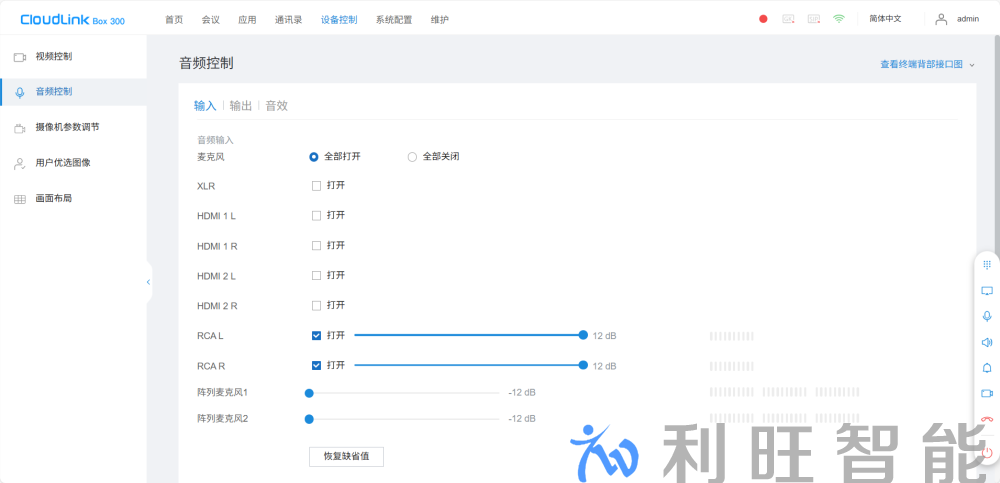Click the admin user avatar icon

pos(941,19)
